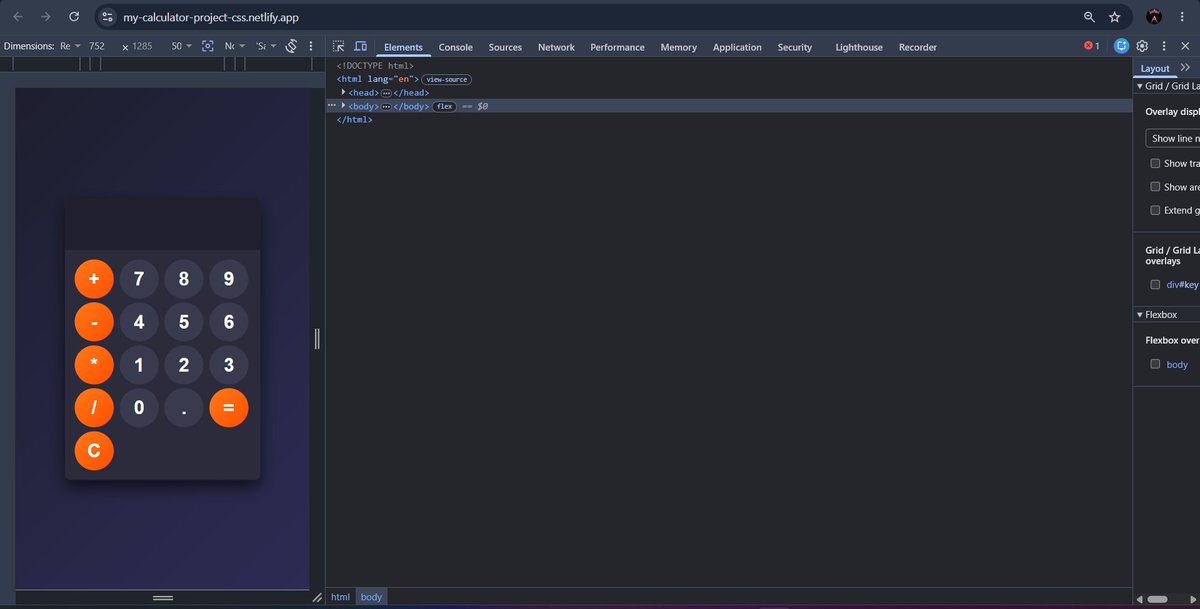Reload the calculator page
Viewport: 1200px width, 609px height.
coord(74,17)
